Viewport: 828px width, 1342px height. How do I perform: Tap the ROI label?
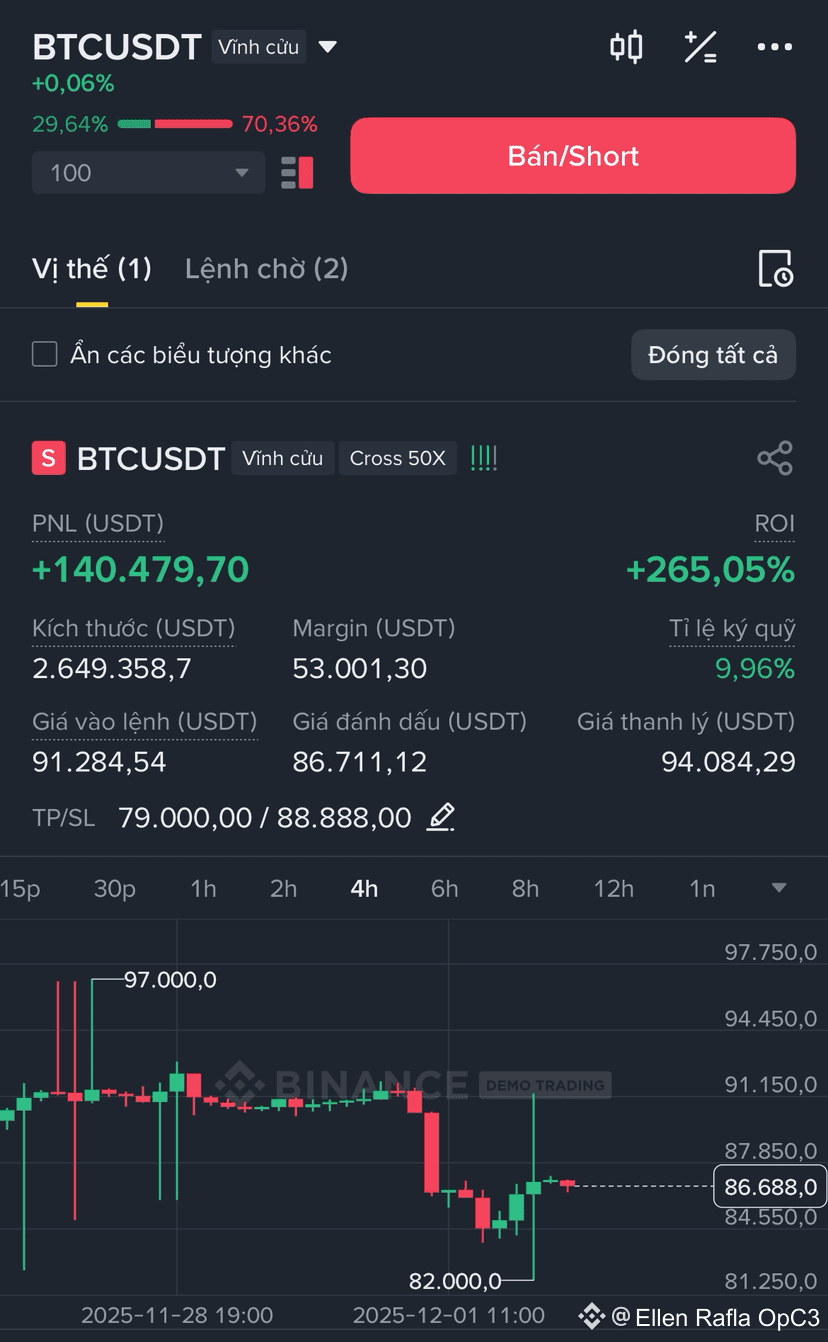click(775, 523)
